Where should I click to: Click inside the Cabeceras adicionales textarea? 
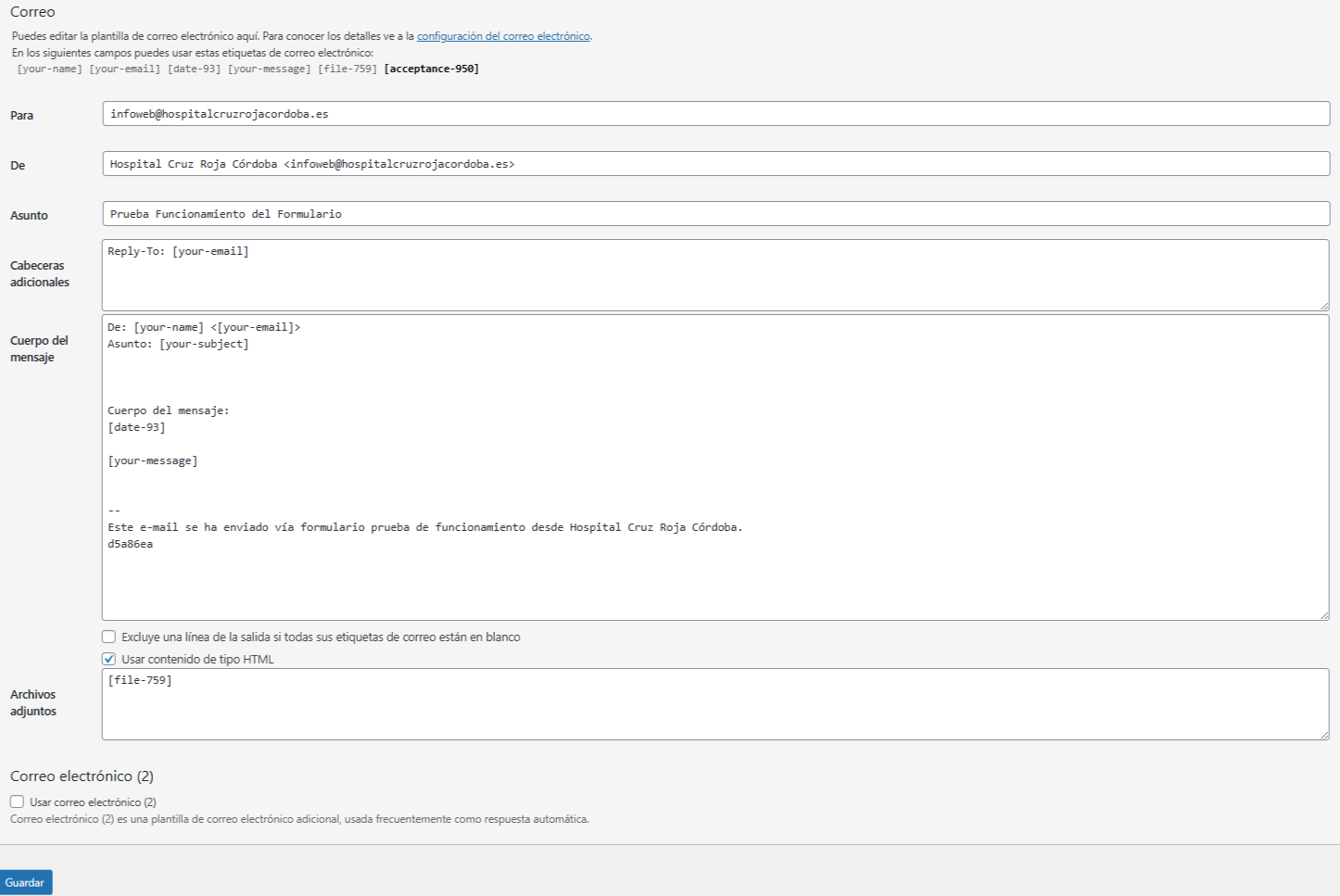point(715,276)
